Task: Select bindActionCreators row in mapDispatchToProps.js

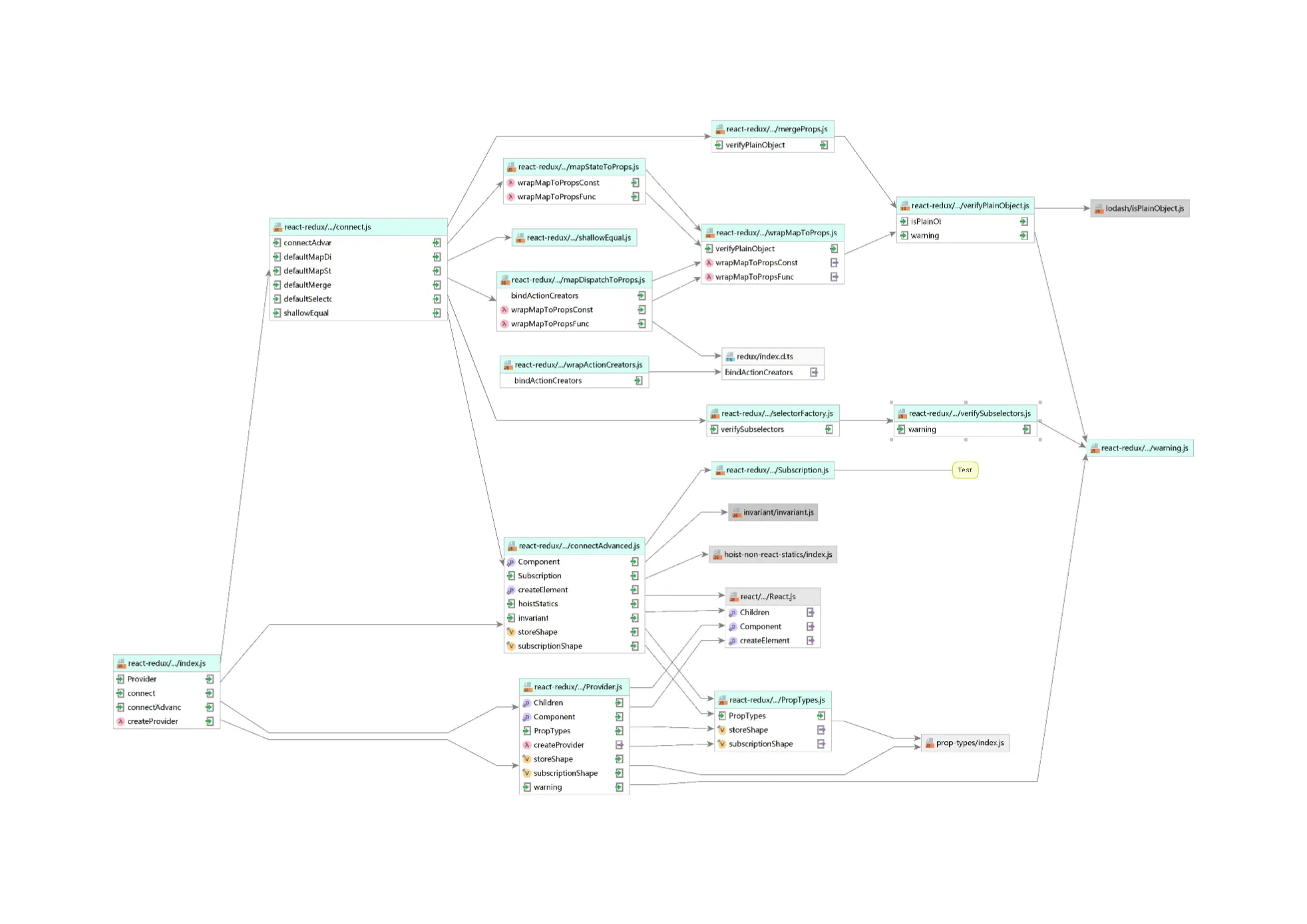Action: (x=574, y=296)
